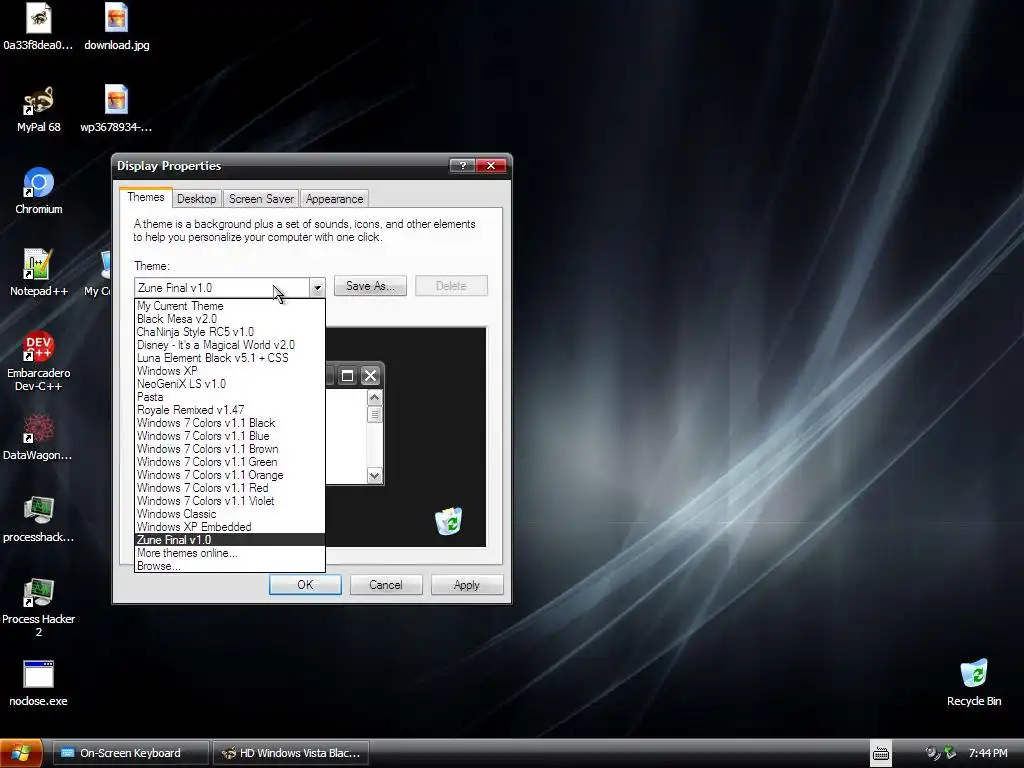Click the on-screen keyboard tray icon

(880, 753)
